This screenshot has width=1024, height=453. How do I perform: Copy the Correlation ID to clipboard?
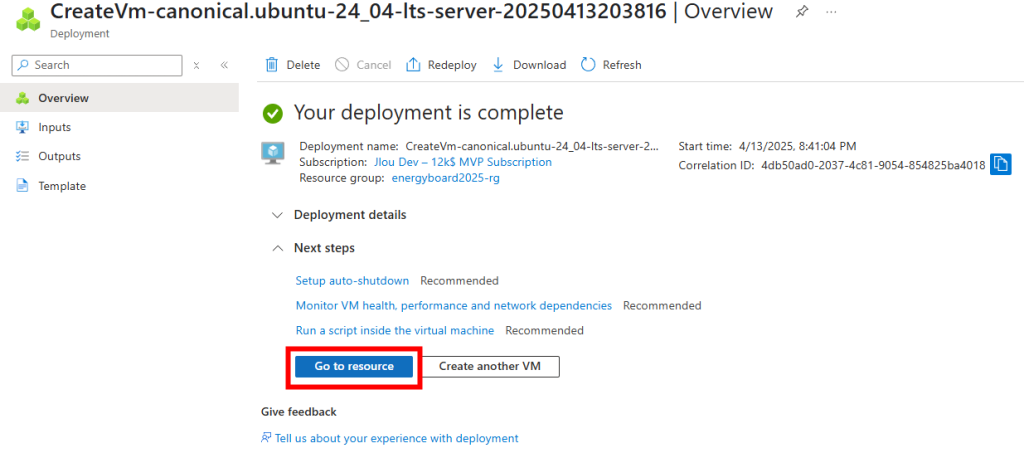click(1000, 164)
